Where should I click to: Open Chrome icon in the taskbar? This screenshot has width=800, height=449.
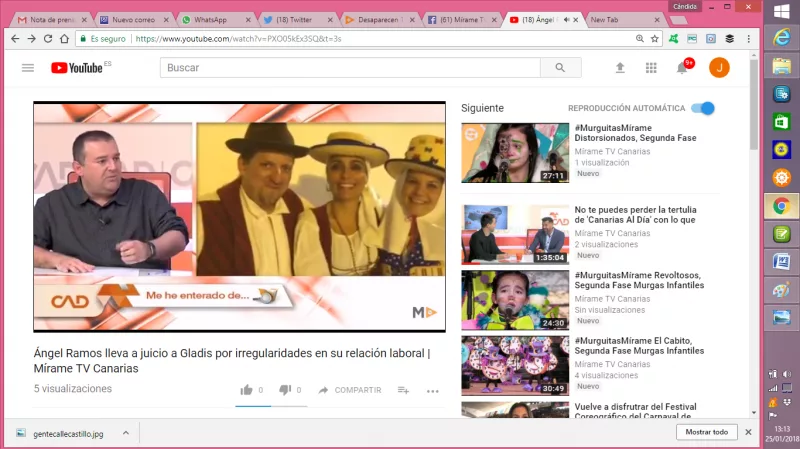(782, 206)
